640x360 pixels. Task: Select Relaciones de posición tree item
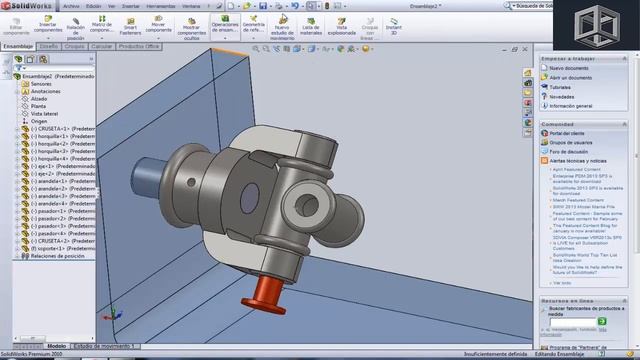click(x=53, y=256)
